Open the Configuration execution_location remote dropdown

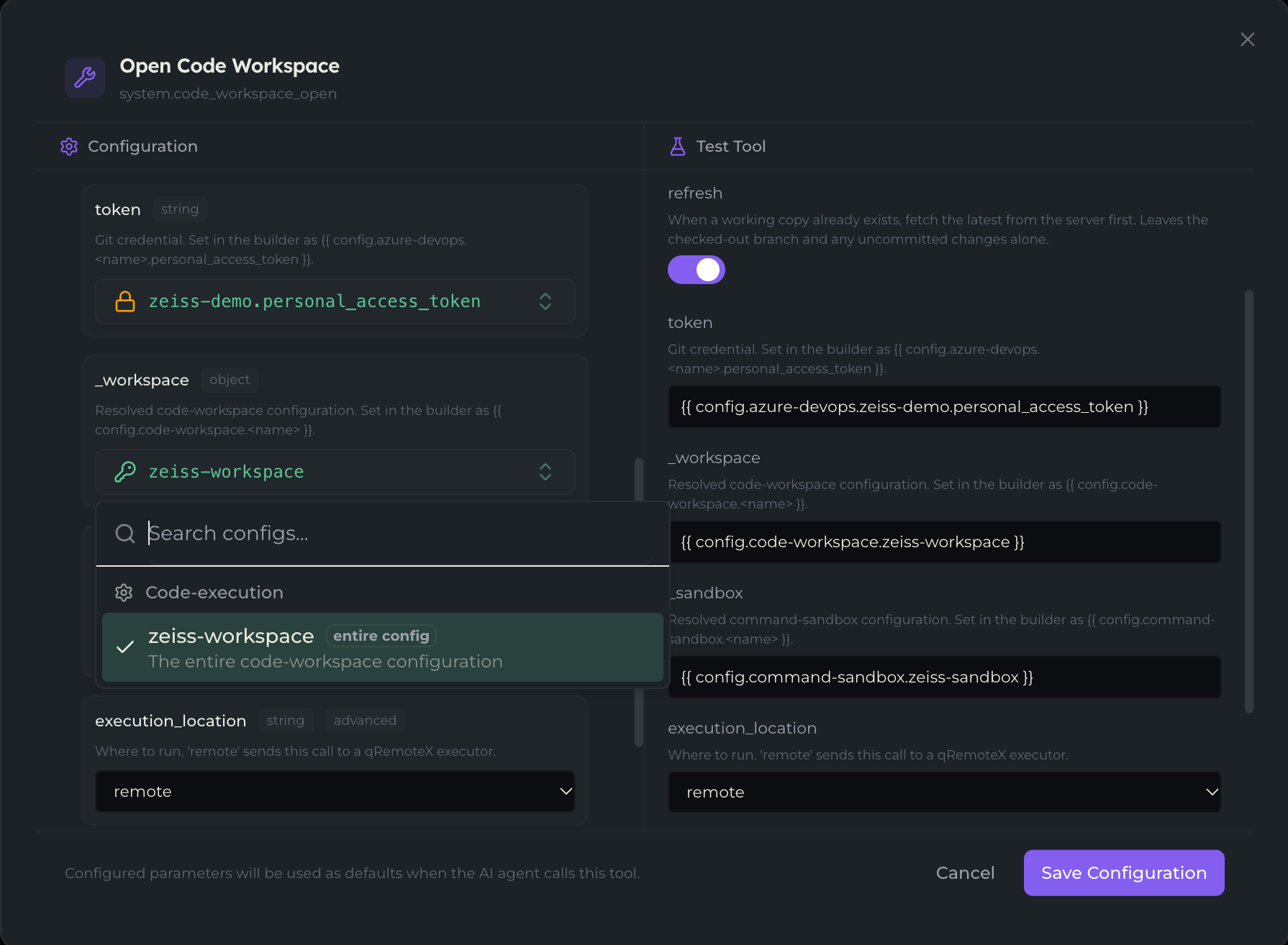335,792
